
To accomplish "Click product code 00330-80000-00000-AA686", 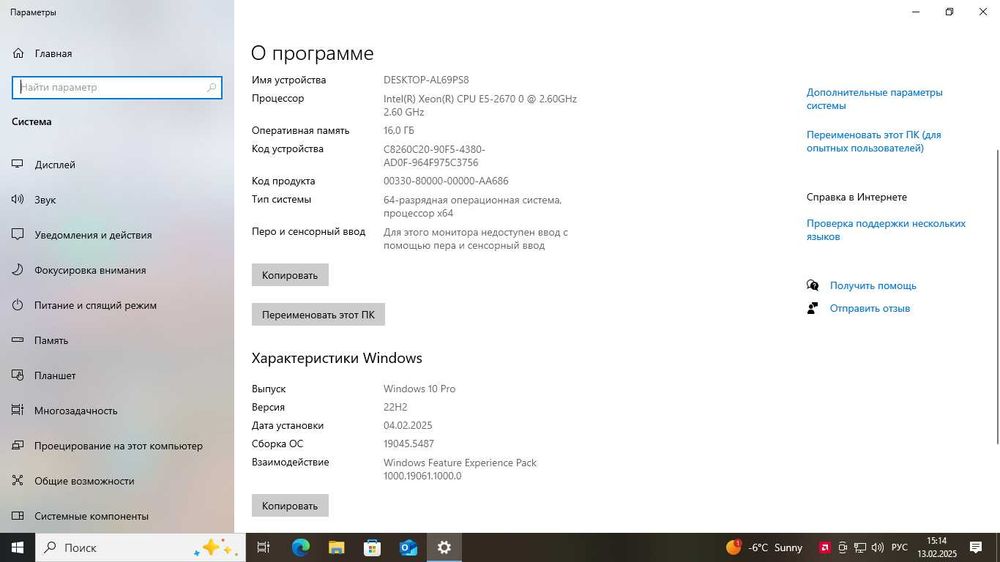I will 446,181.
